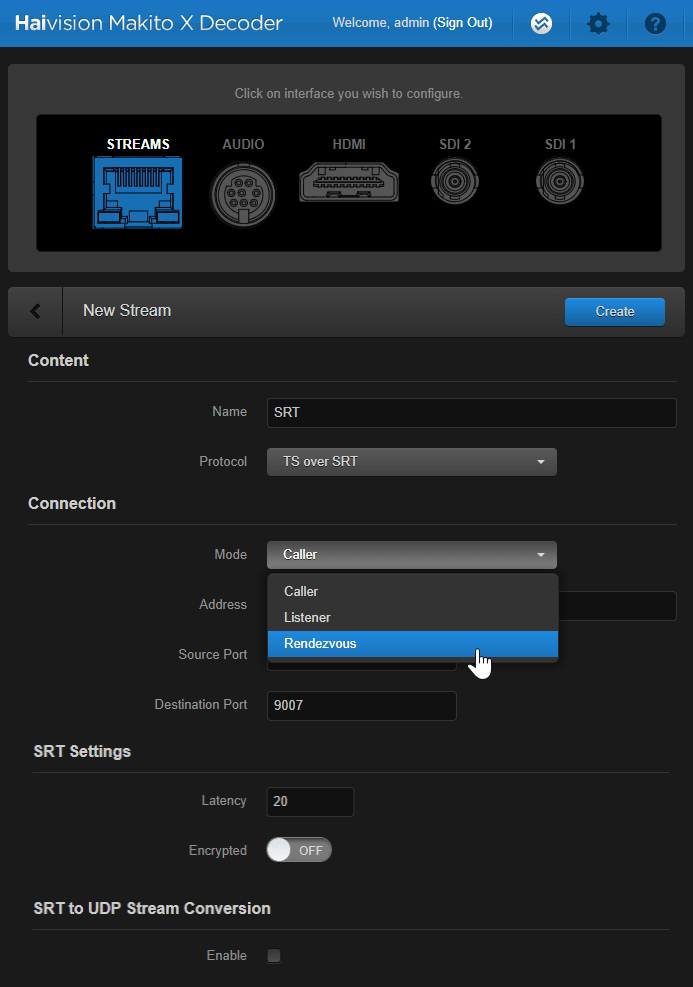Viewport: 693px width, 987px height.
Task: Focus the Latency input field
Action: coord(310,801)
